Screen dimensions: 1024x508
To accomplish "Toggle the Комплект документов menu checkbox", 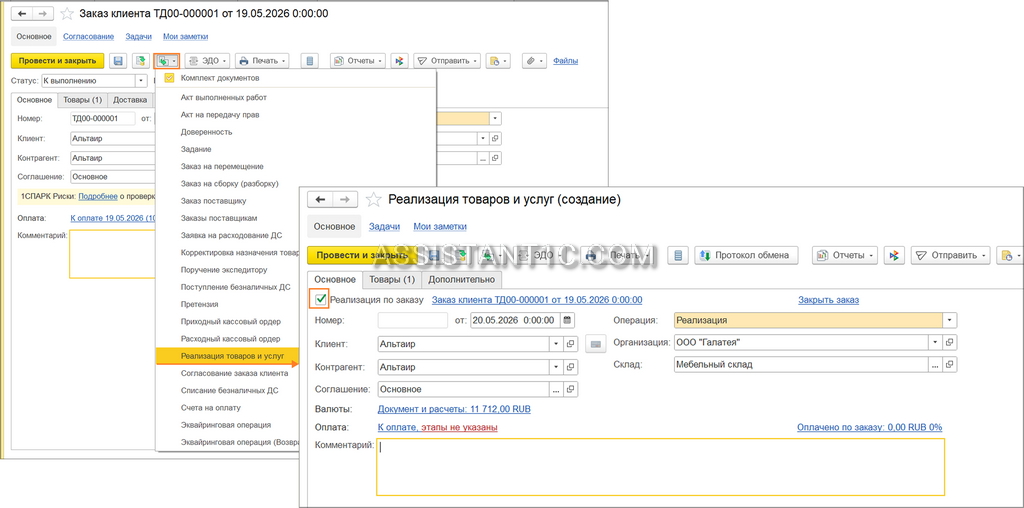I will (169, 78).
